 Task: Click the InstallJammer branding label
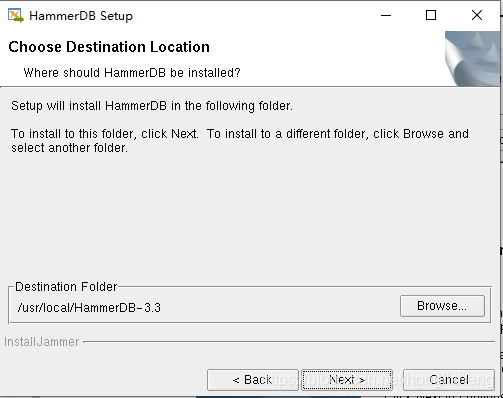(41, 342)
